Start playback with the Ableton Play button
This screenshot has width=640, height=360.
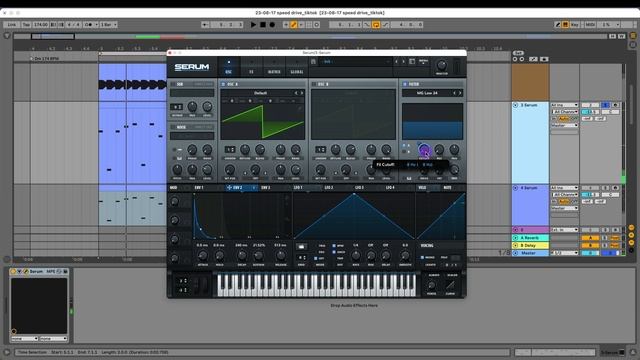(253, 24)
